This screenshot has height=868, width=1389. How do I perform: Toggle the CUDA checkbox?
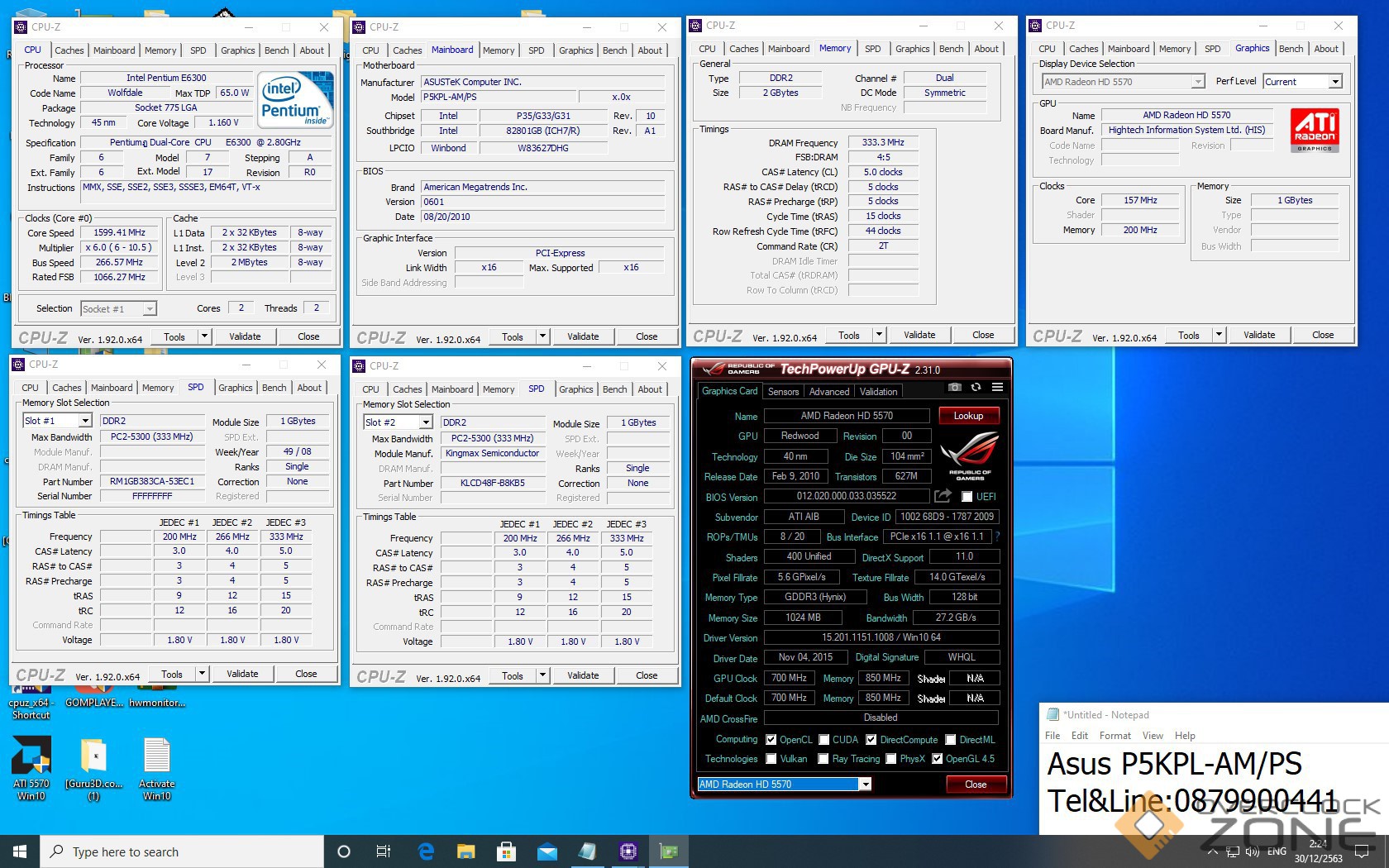pos(824,740)
